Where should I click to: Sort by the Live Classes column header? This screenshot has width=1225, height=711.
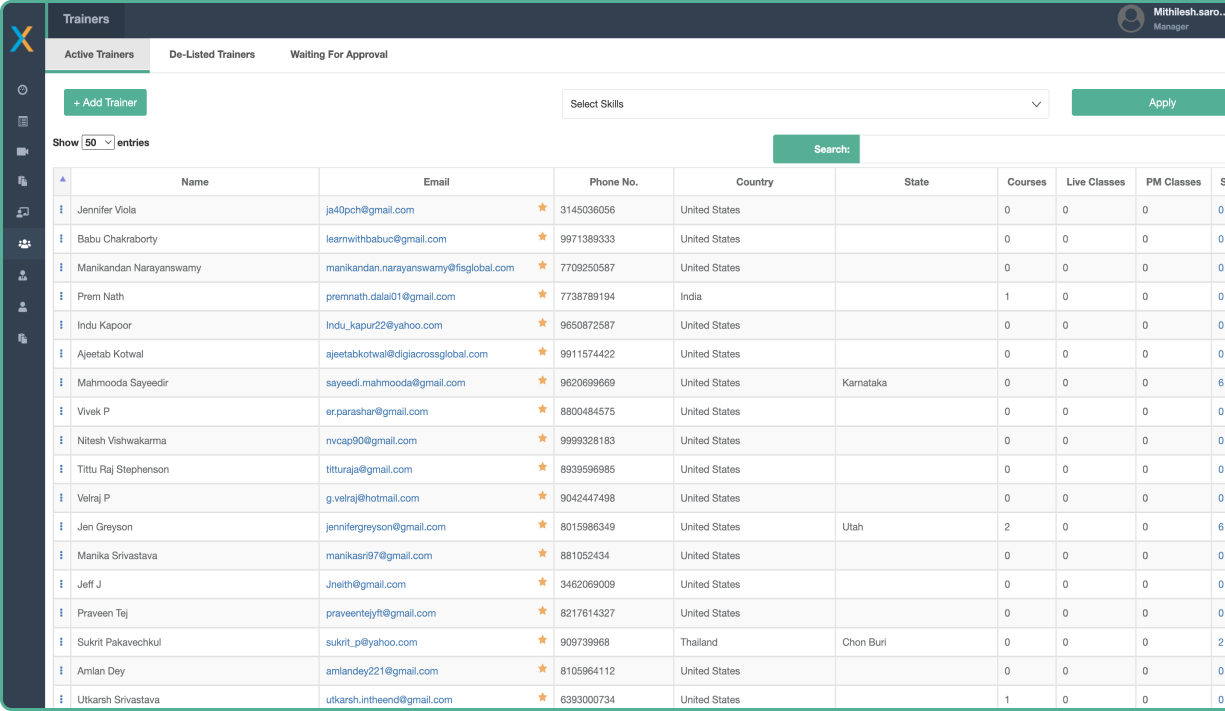1095,182
